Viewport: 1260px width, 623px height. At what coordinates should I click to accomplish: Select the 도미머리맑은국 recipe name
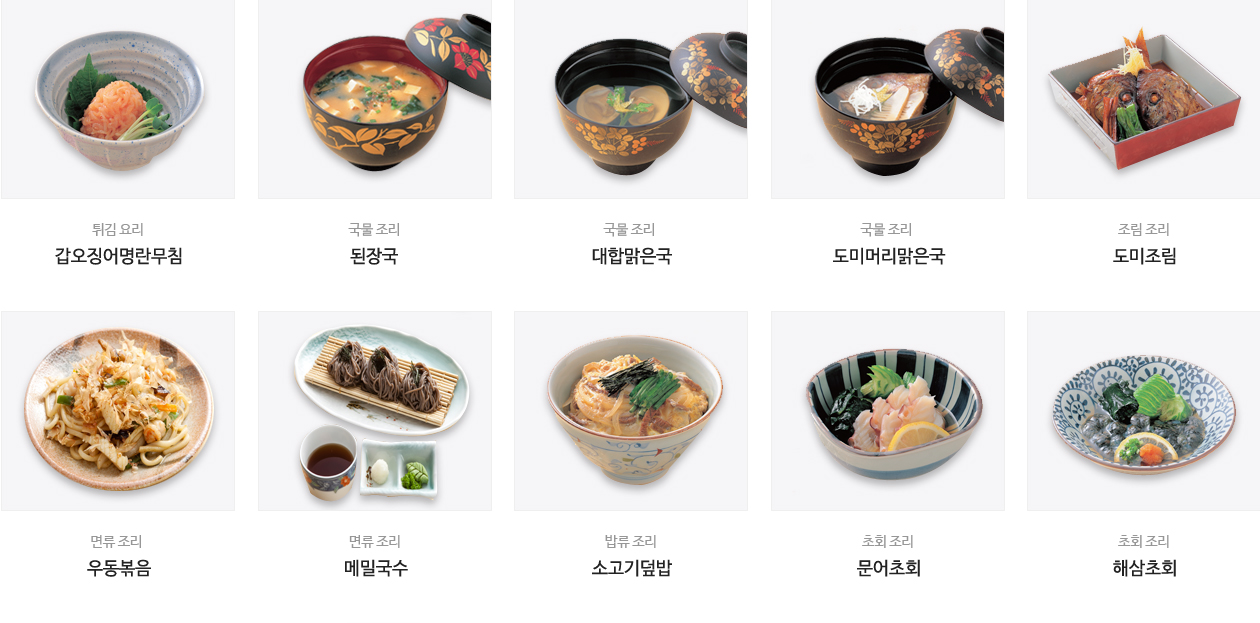pos(888,256)
